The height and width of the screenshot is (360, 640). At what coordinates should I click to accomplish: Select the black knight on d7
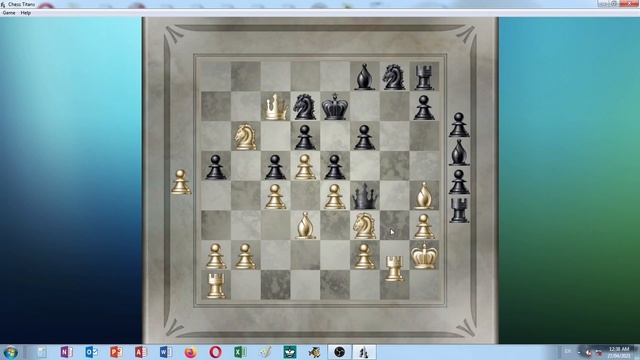click(305, 107)
